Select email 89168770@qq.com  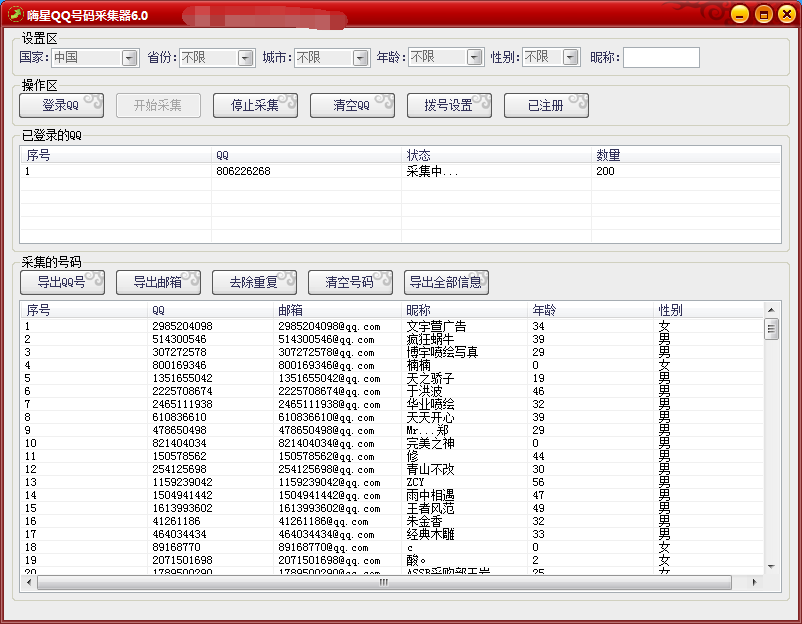(323, 547)
